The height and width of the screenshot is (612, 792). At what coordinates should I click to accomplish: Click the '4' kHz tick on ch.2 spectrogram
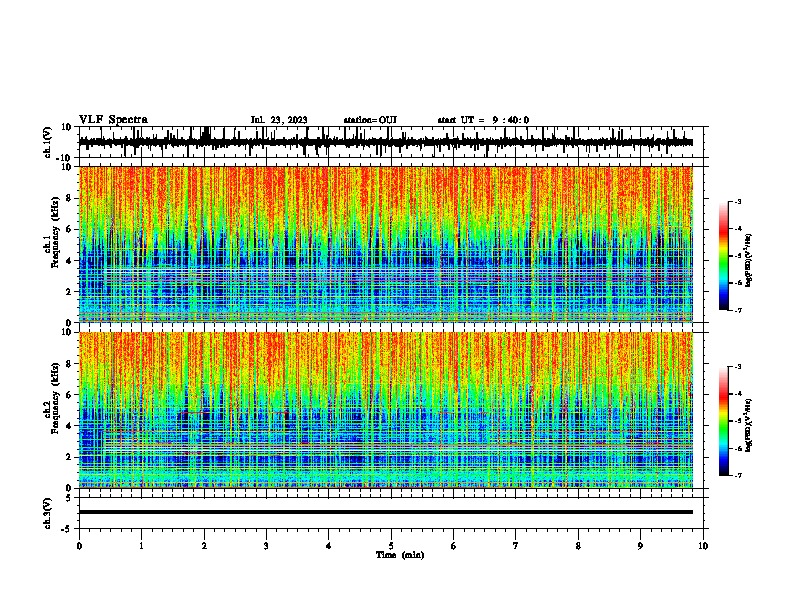69,426
